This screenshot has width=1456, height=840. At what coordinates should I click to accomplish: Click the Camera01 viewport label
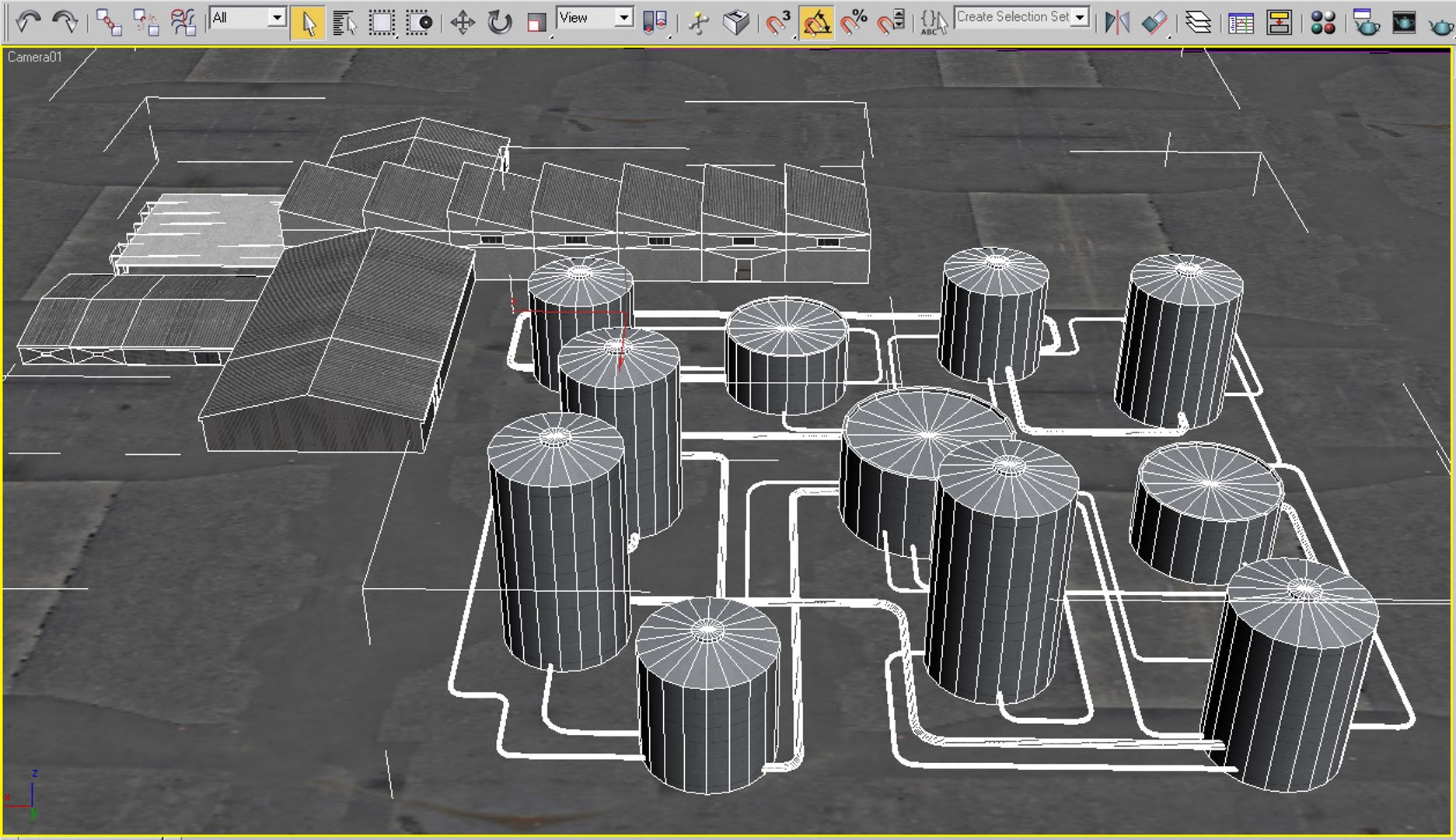click(x=34, y=57)
